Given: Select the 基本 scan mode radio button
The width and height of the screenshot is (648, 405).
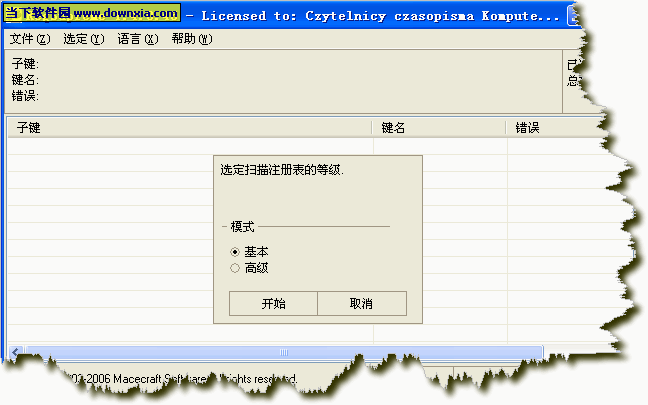Looking at the screenshot, I should coord(235,252).
